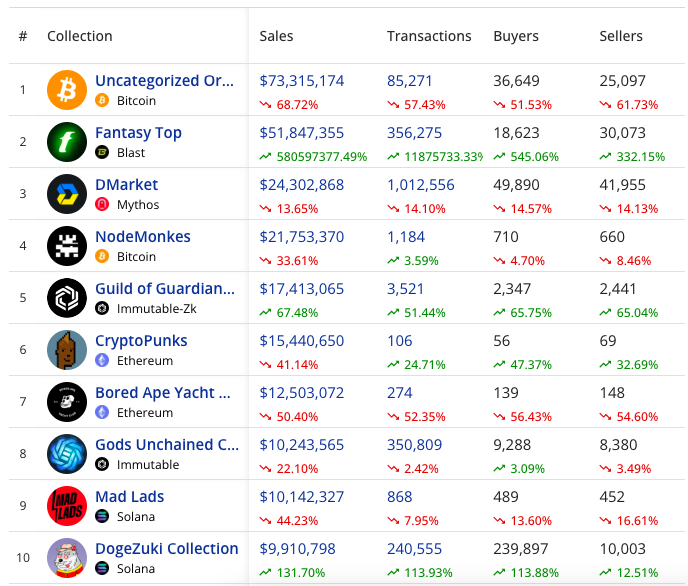688x586 pixels.
Task: Click the 1,012,556 transactions value
Action: tap(420, 185)
